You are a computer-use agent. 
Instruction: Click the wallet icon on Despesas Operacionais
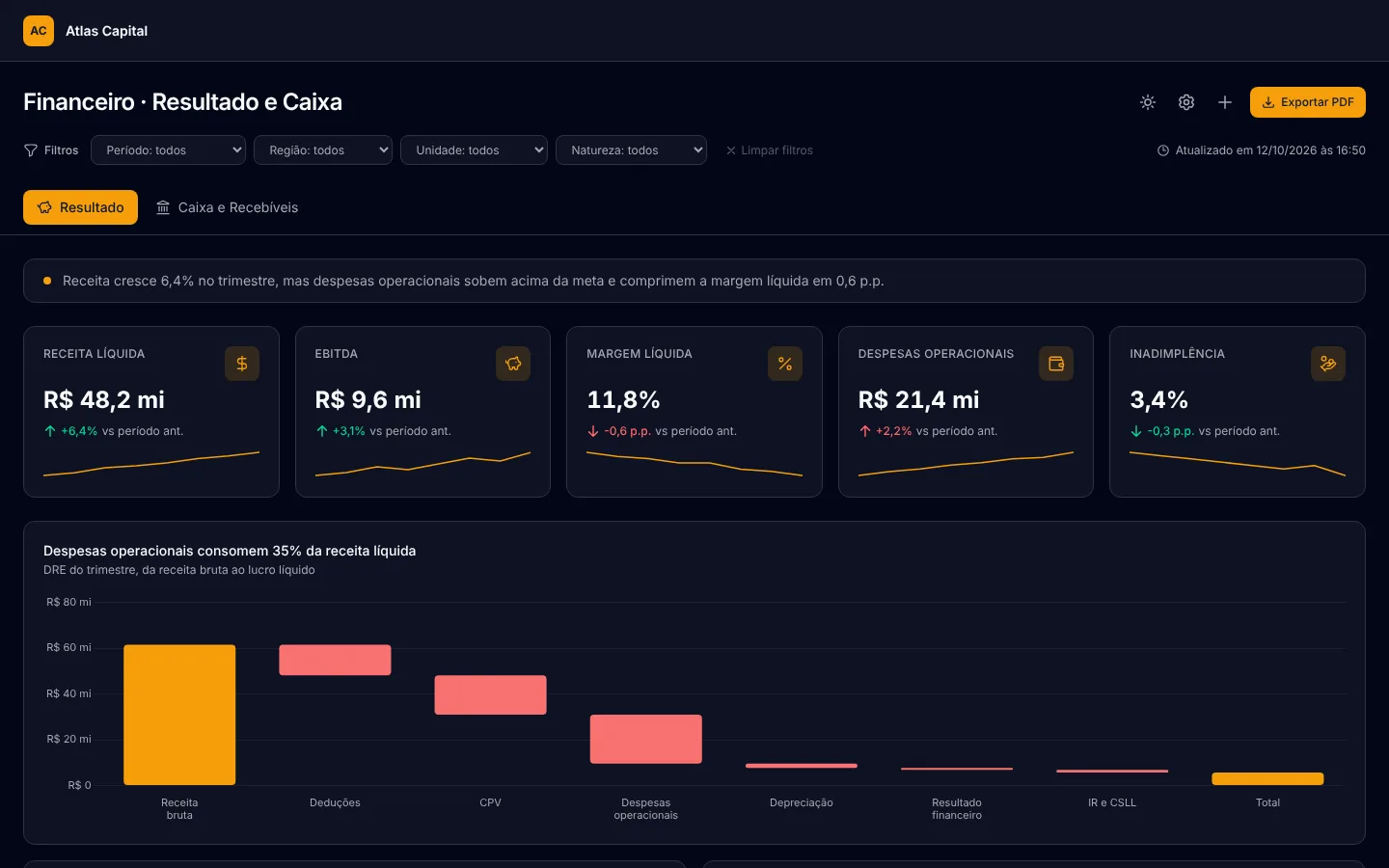(x=1056, y=364)
